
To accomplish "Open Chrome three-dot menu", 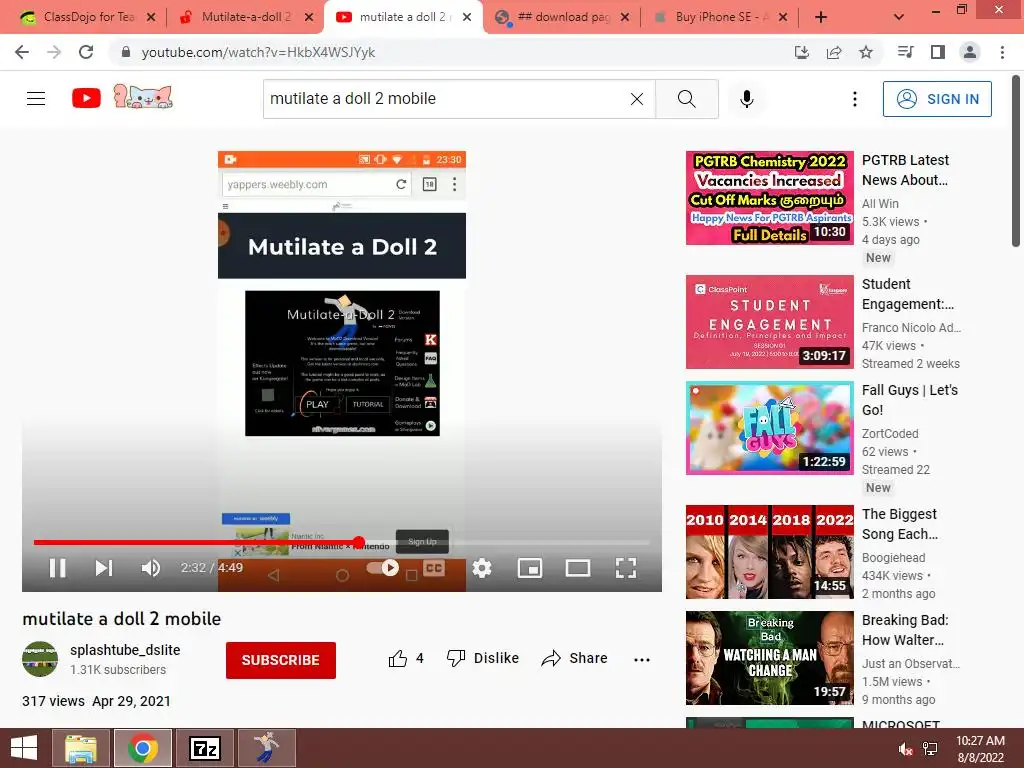I will 1002,52.
